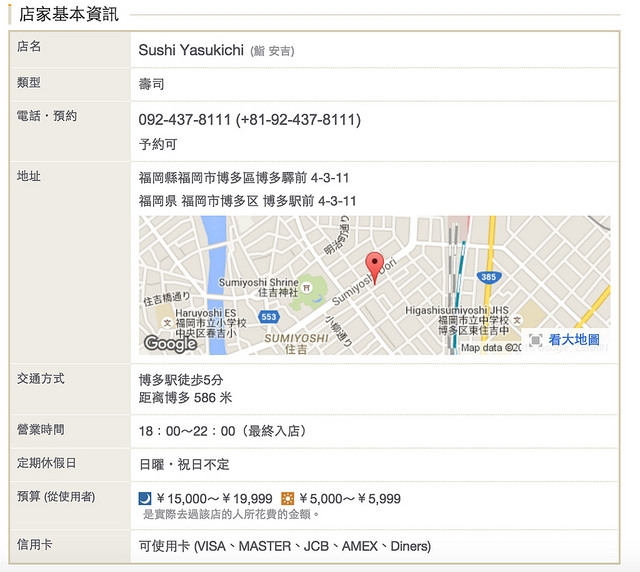This screenshot has width=640, height=572.
Task: Click the 店名 row label
Action: point(29,46)
